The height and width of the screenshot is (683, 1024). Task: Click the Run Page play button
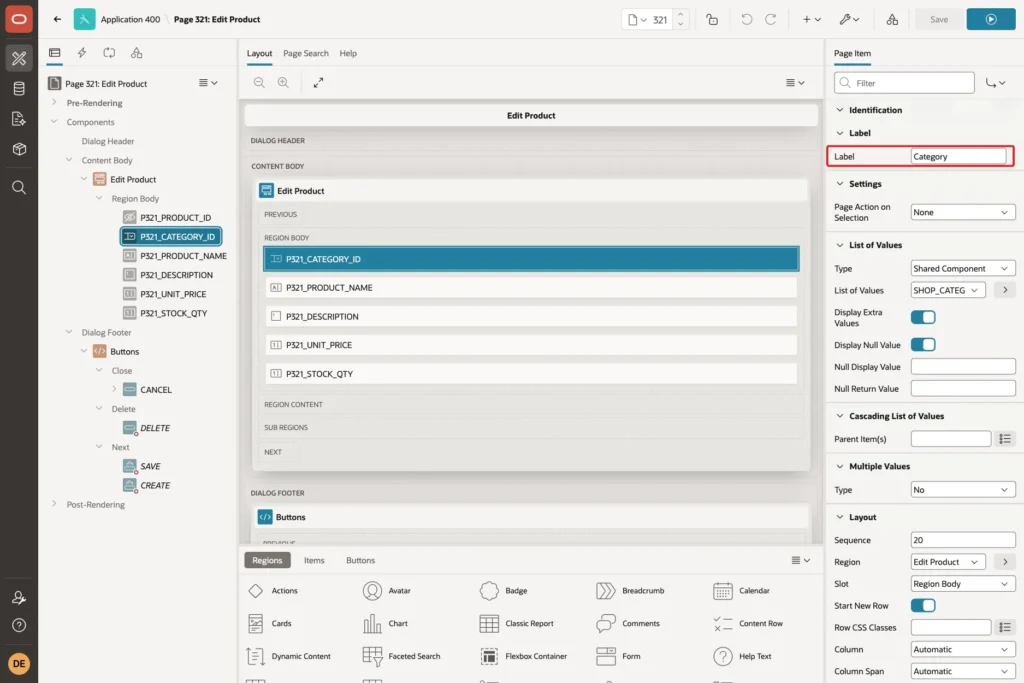pos(991,20)
